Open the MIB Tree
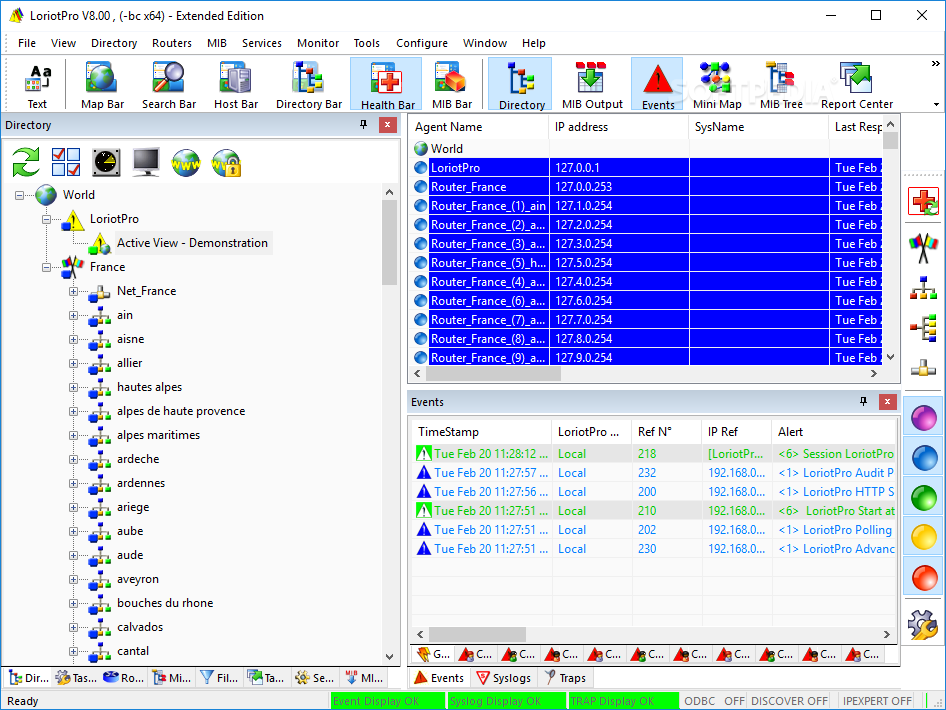Screen dimensions: 946x710 tap(781, 85)
